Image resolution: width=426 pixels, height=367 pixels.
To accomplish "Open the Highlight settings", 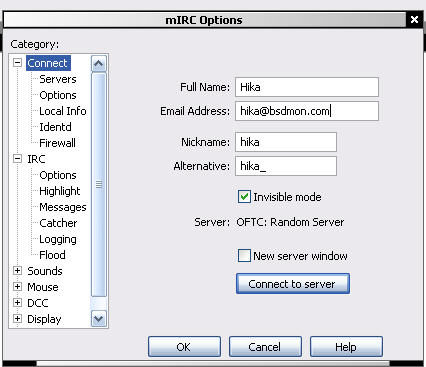I will (x=60, y=191).
